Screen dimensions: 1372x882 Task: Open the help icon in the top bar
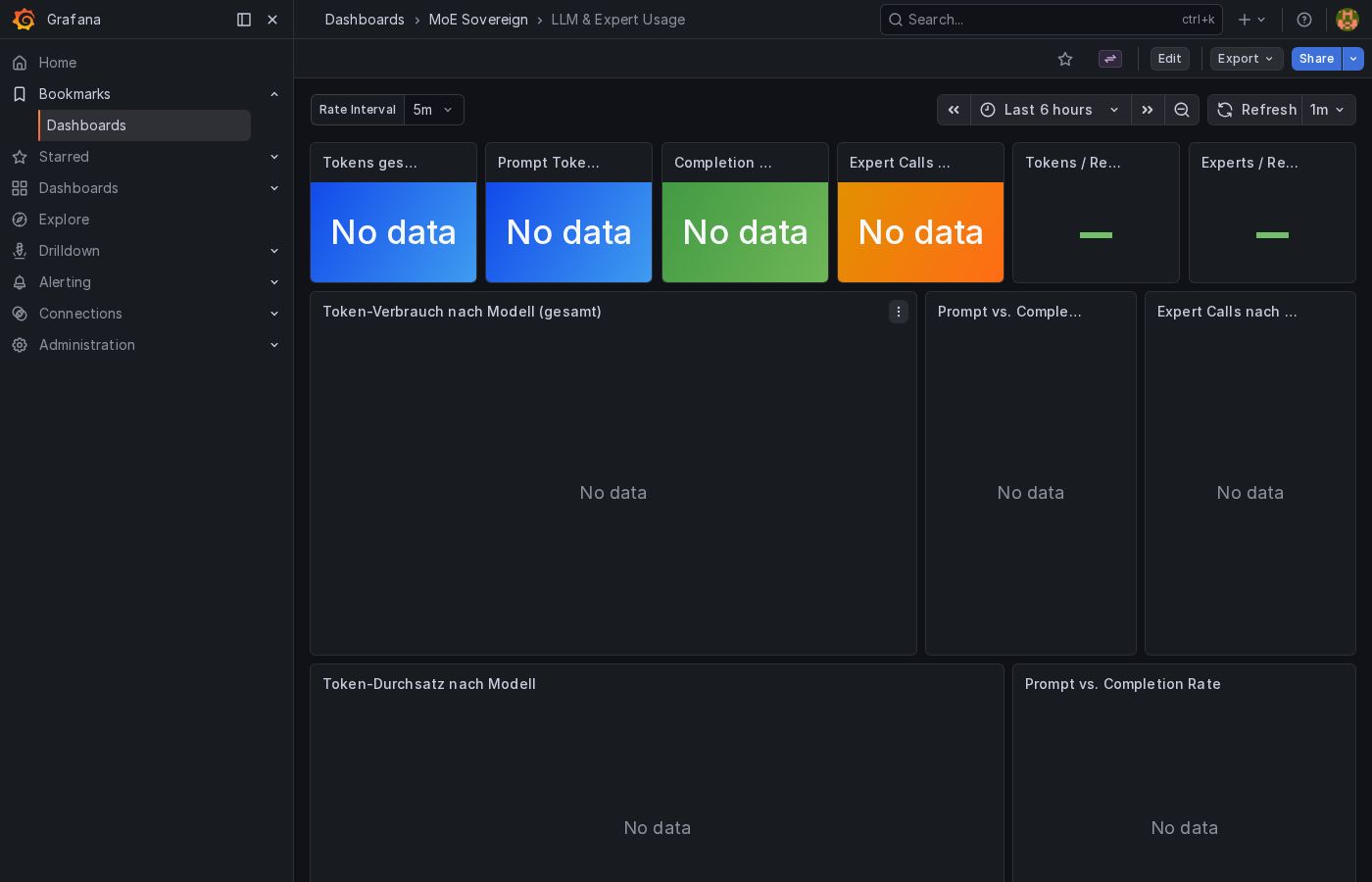pos(1302,20)
